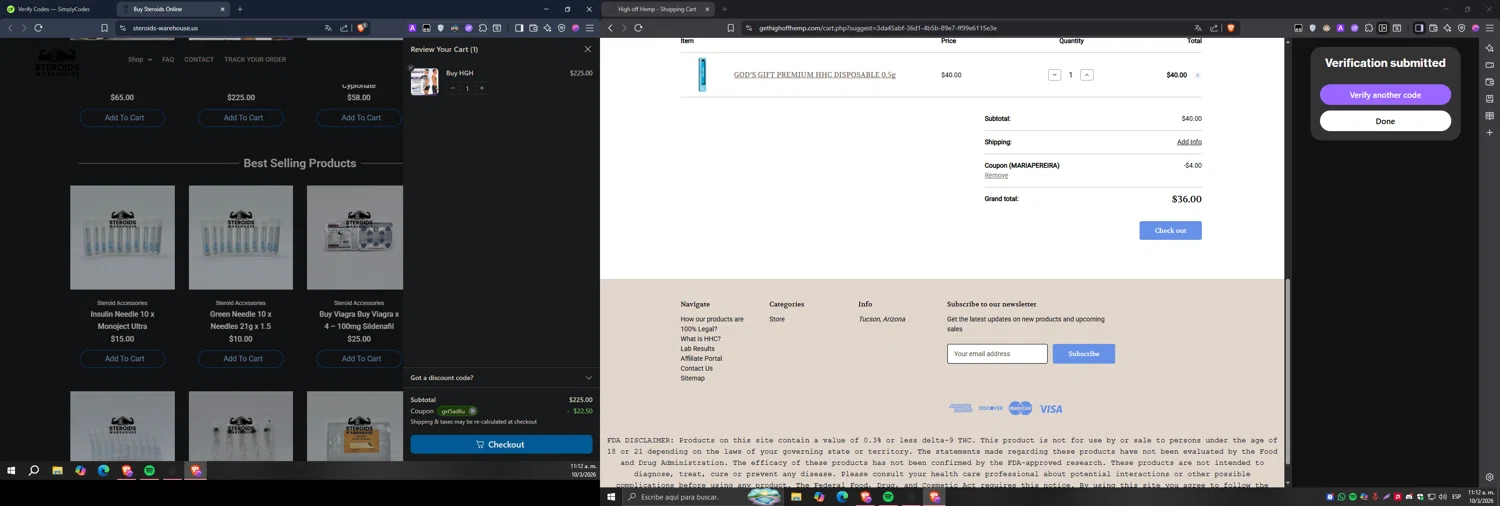The height and width of the screenshot is (506, 1500).
Task: Add new item with right sidebar plus
Action: (1489, 132)
